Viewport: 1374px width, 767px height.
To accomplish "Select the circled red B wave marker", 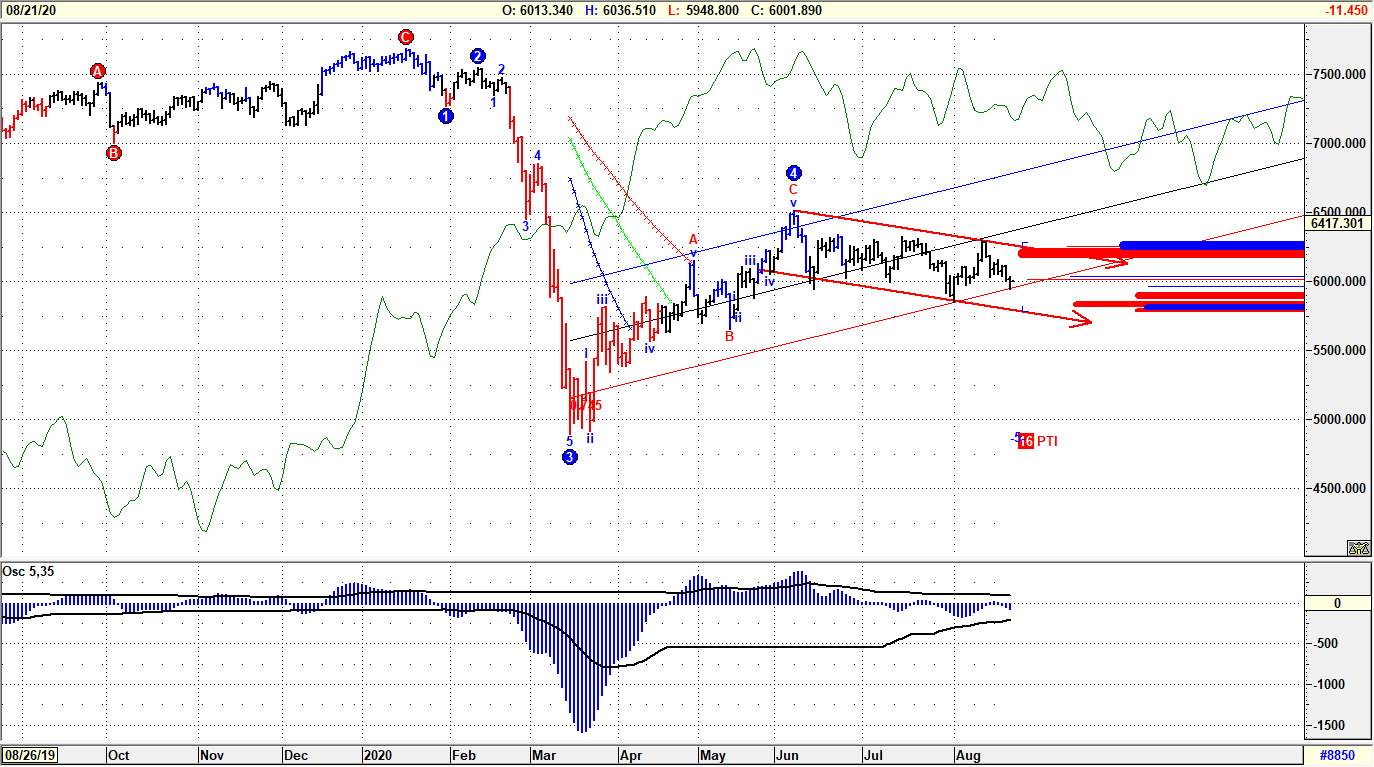I will coord(114,153).
